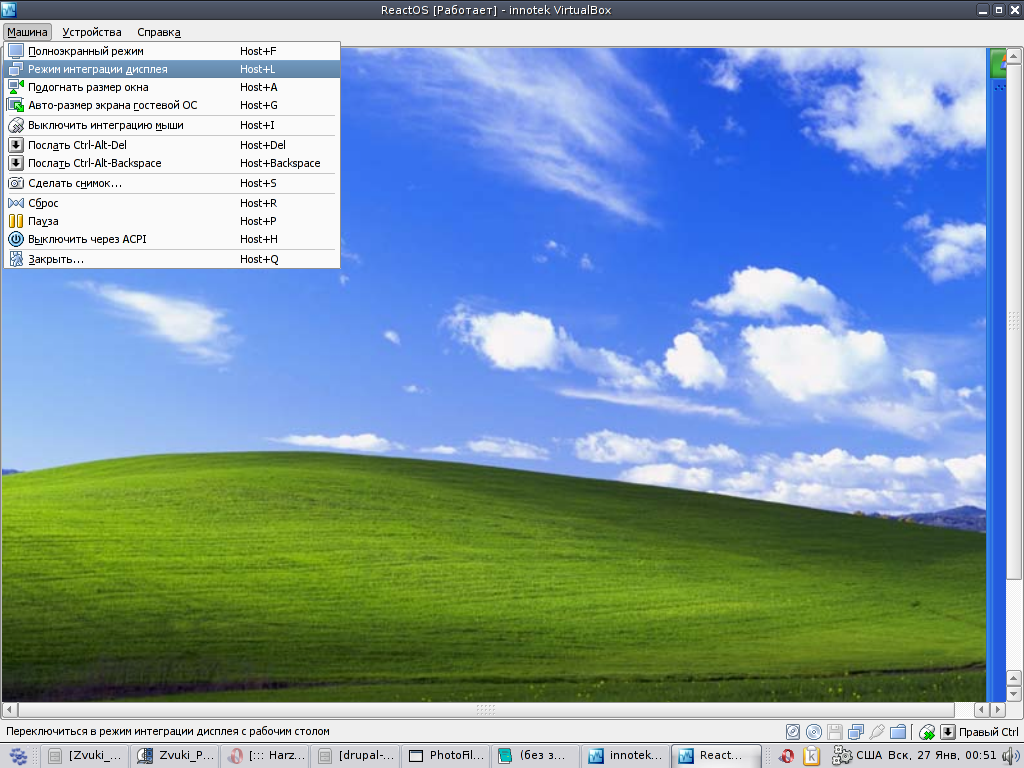Click VirtualBox icon in window title bar
This screenshot has width=1024, height=768.
[x=8, y=10]
